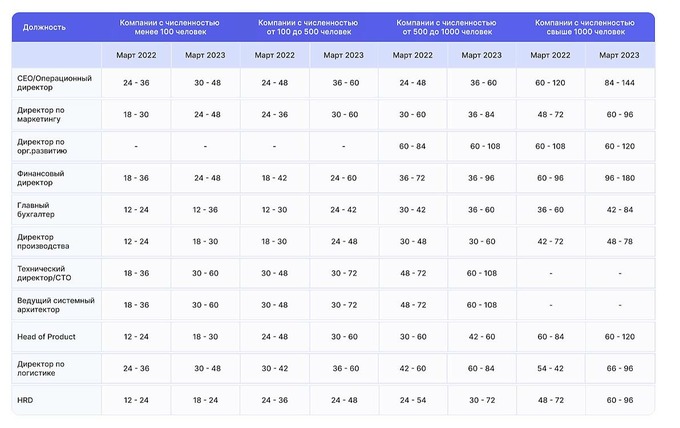Select the "24 - 54" HRD cell
This screenshot has width=680, height=428.
[x=413, y=400]
